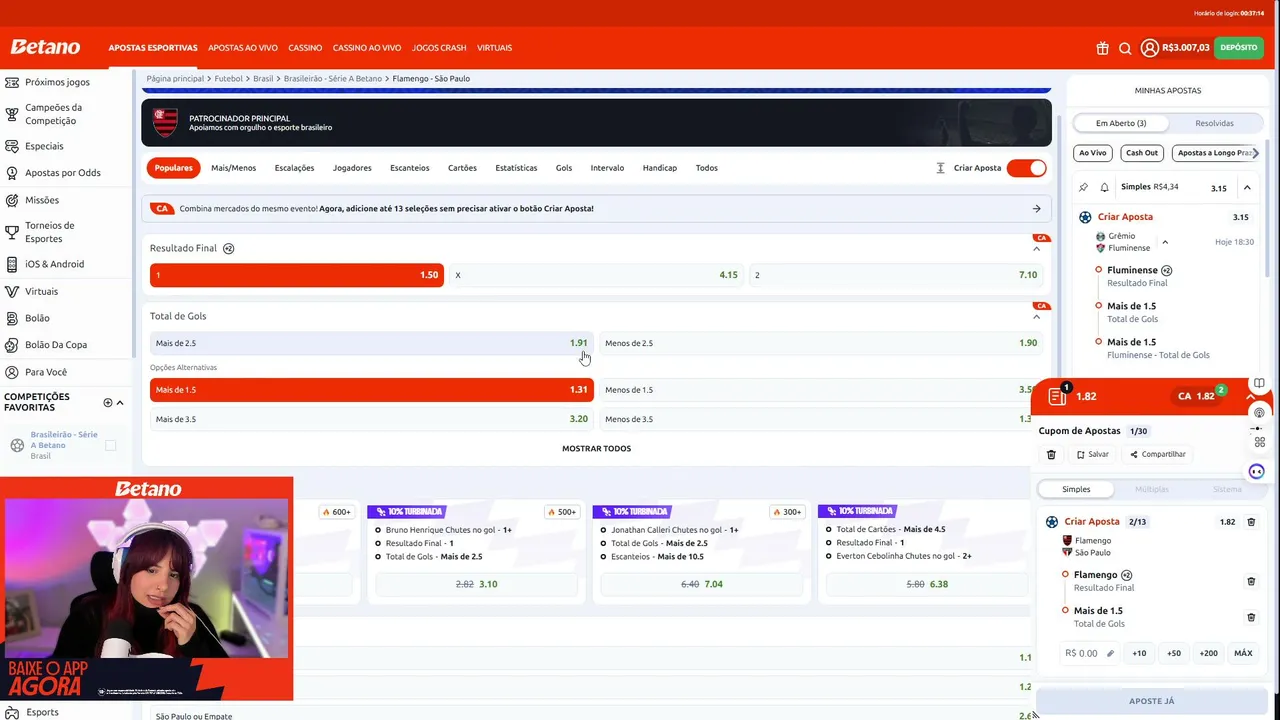Open the Apostas Ao Vivo menu
Screen dimensions: 1280x720
coord(243,48)
